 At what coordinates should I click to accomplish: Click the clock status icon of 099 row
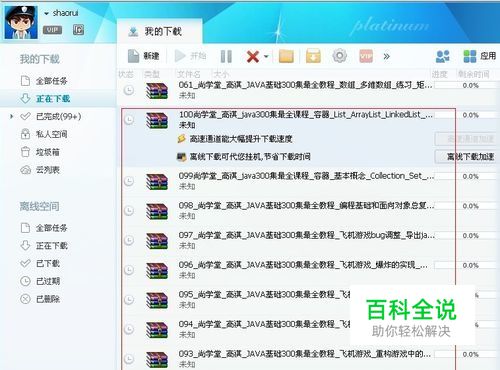tap(129, 181)
